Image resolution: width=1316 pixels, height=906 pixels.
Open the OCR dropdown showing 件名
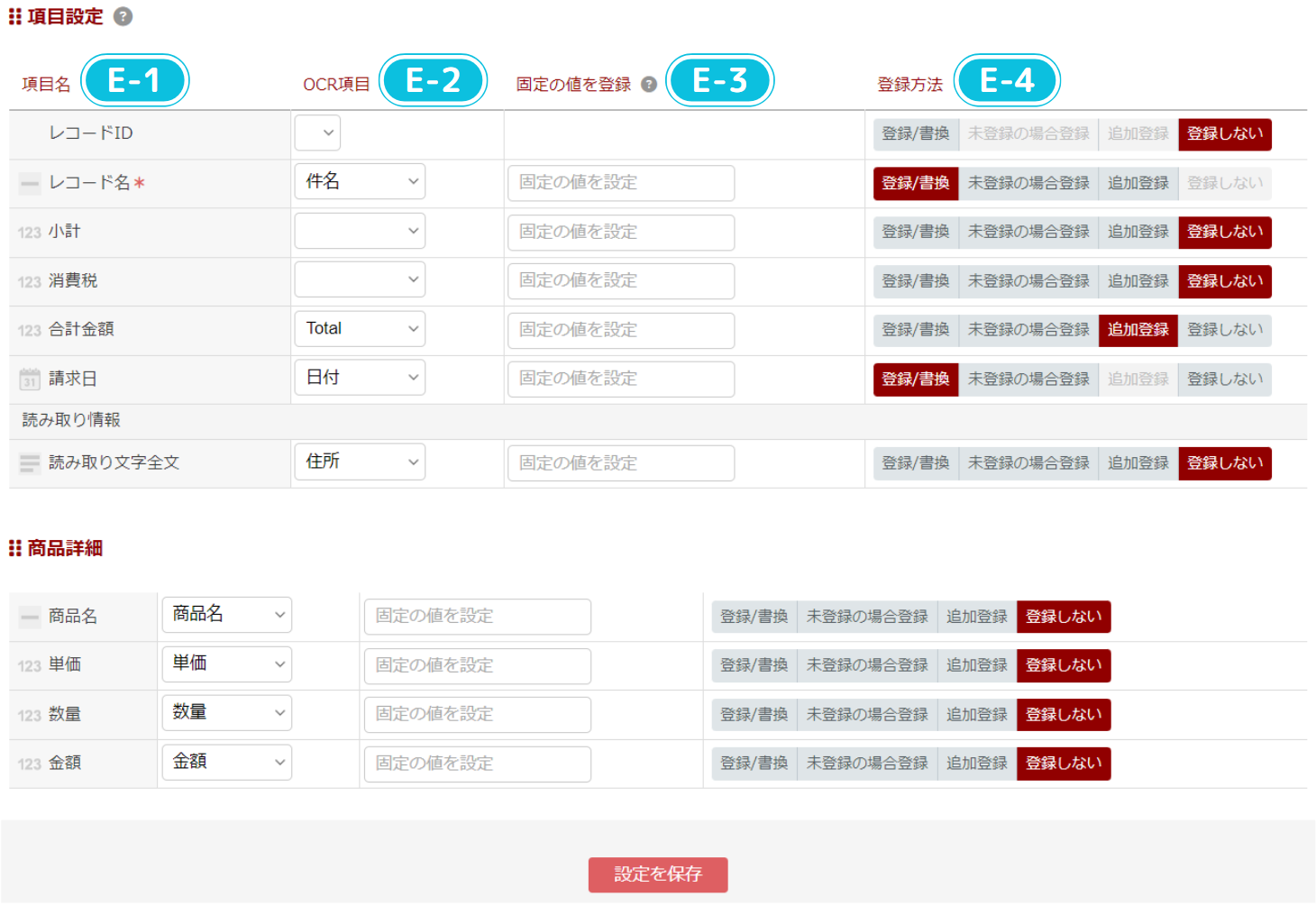click(x=360, y=182)
